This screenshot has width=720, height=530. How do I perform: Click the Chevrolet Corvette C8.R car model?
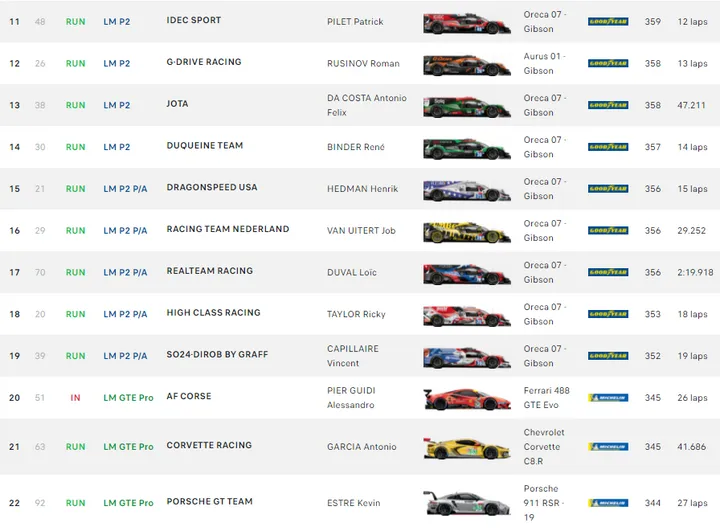(544, 446)
